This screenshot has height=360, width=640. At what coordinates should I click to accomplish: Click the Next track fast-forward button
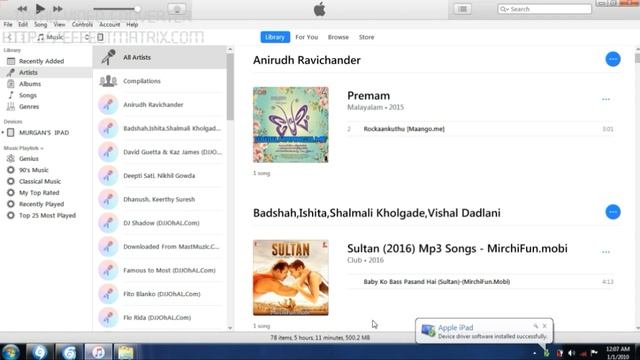[x=58, y=9]
